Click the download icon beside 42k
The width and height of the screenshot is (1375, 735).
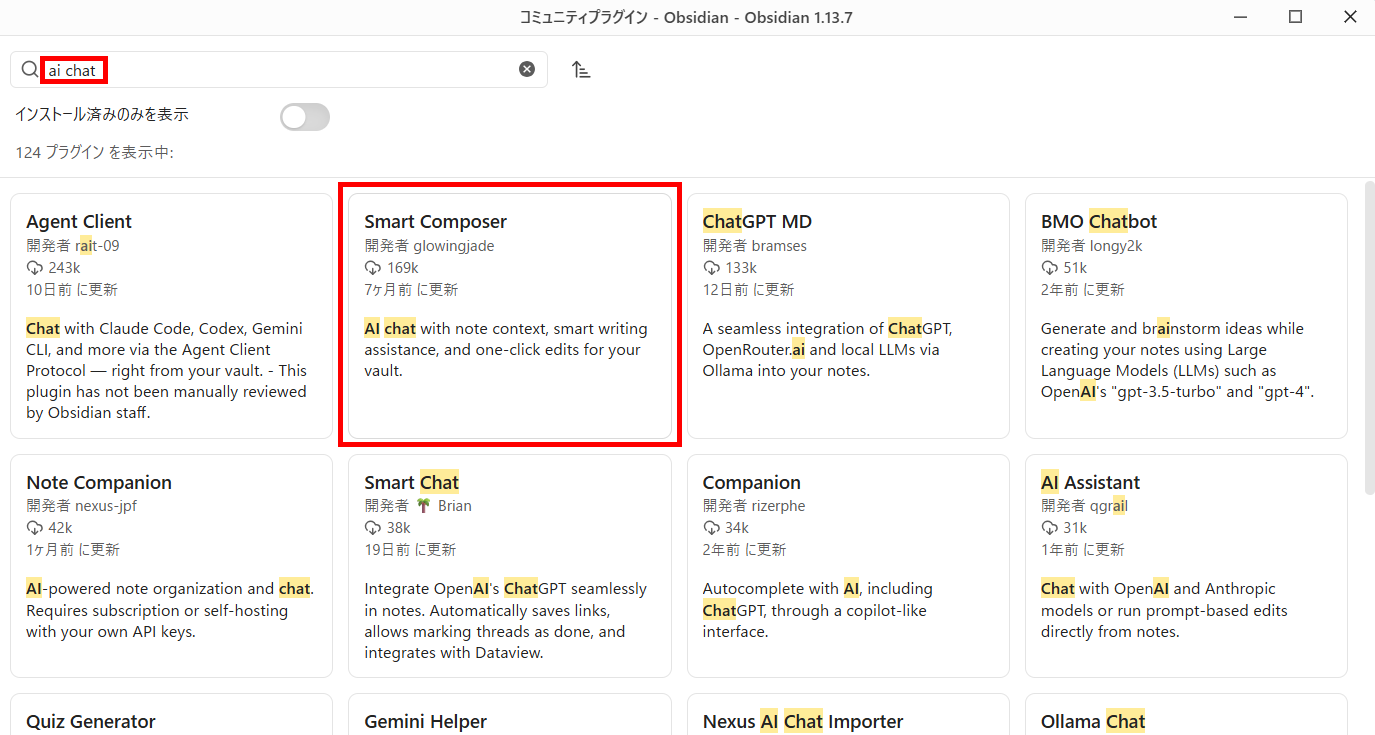coord(35,528)
